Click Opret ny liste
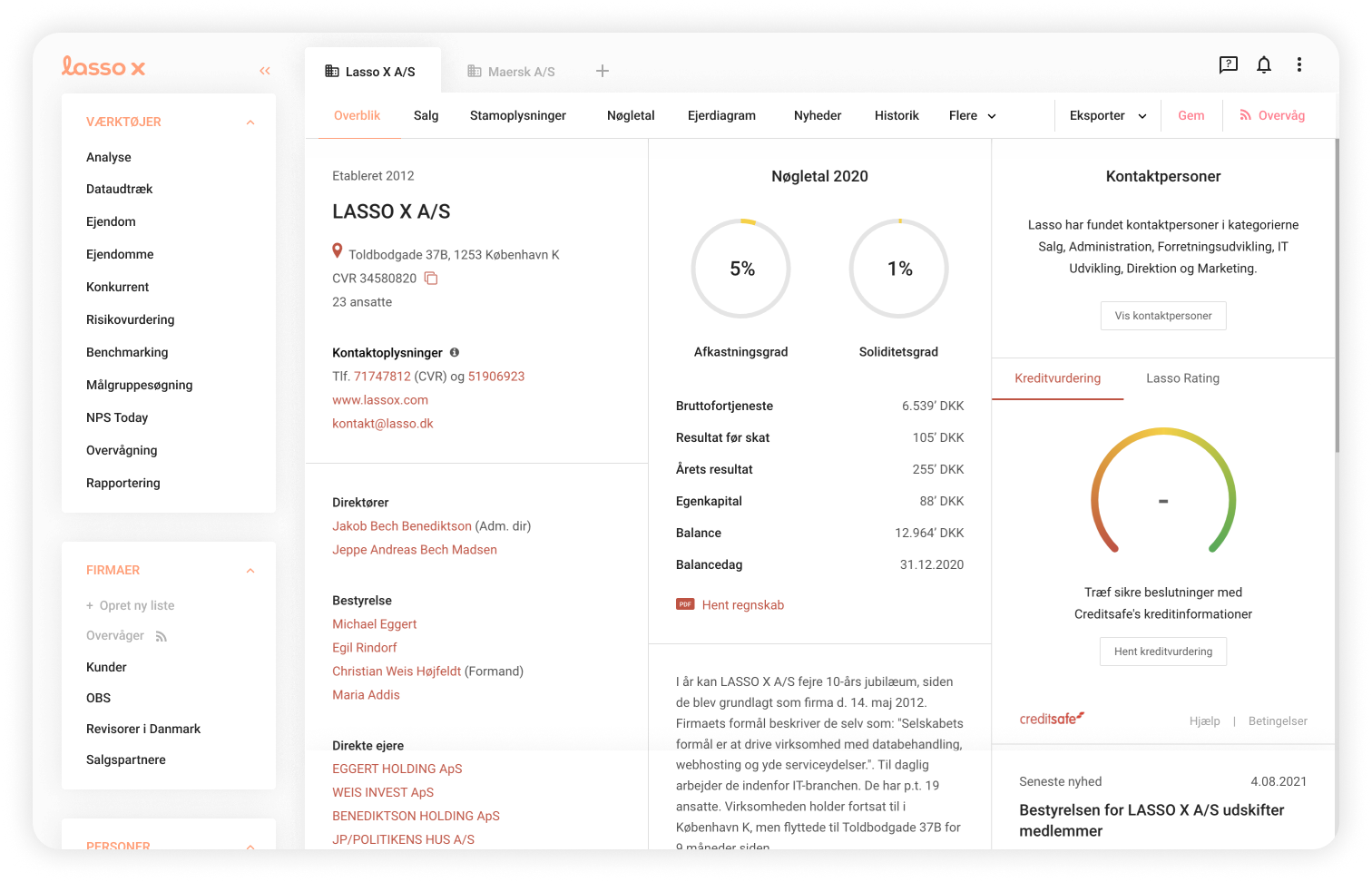 click(131, 605)
